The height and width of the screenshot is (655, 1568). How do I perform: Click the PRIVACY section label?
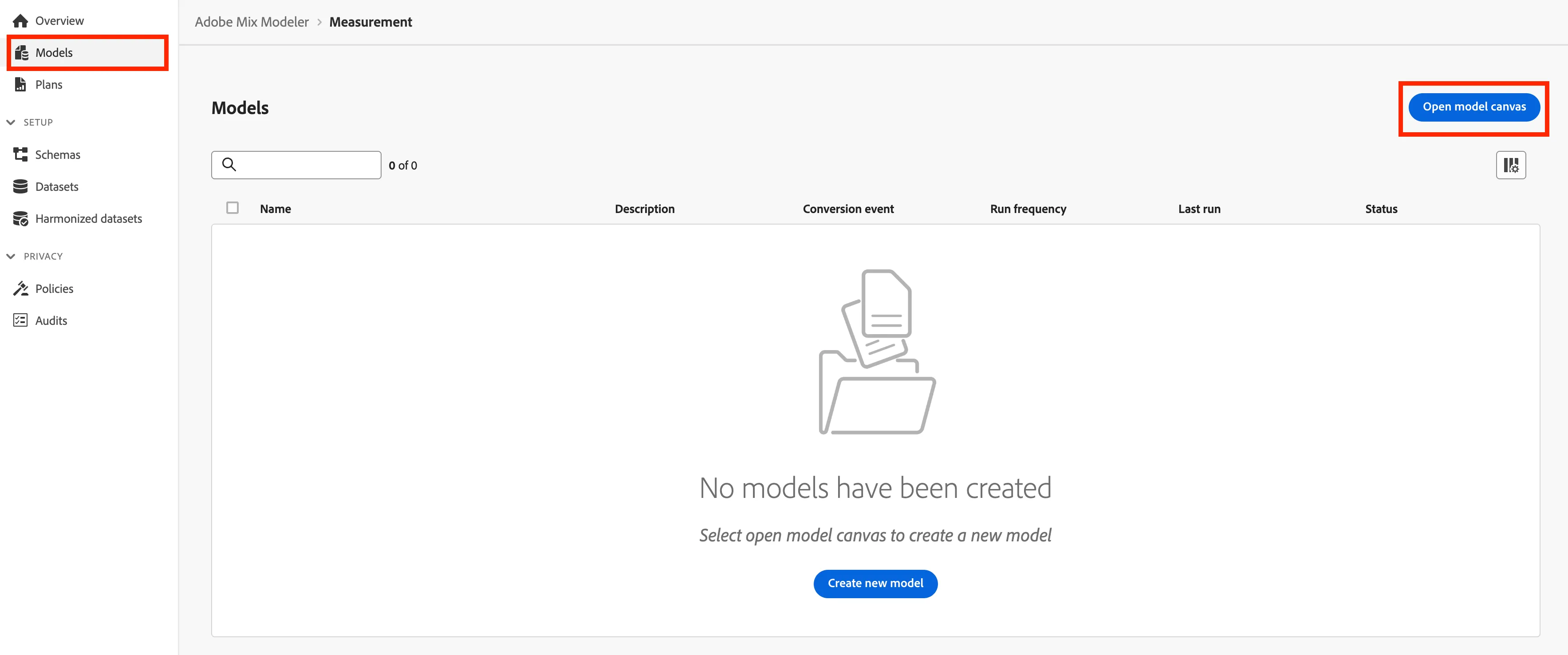click(43, 256)
